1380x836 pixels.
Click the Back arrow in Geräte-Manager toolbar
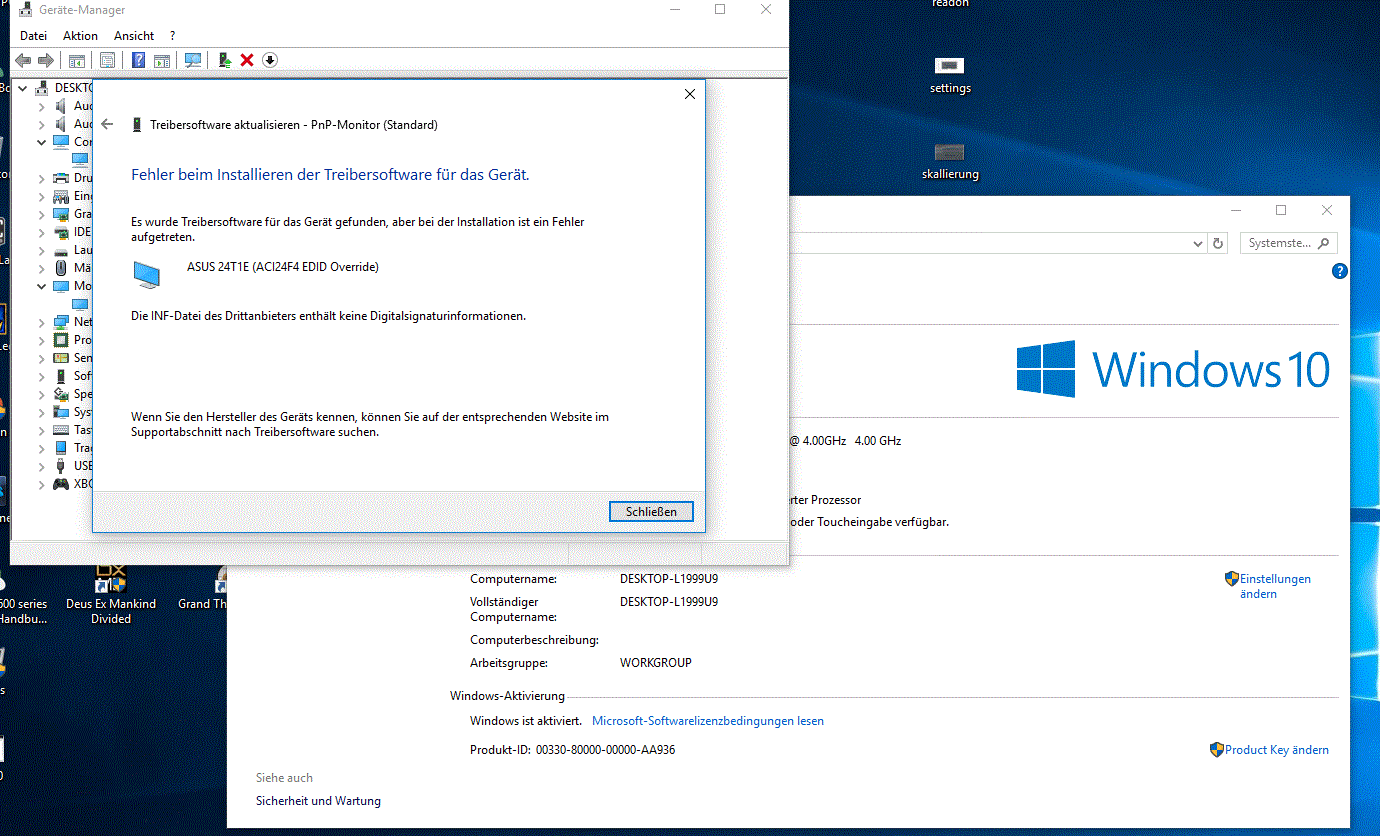click(23, 60)
